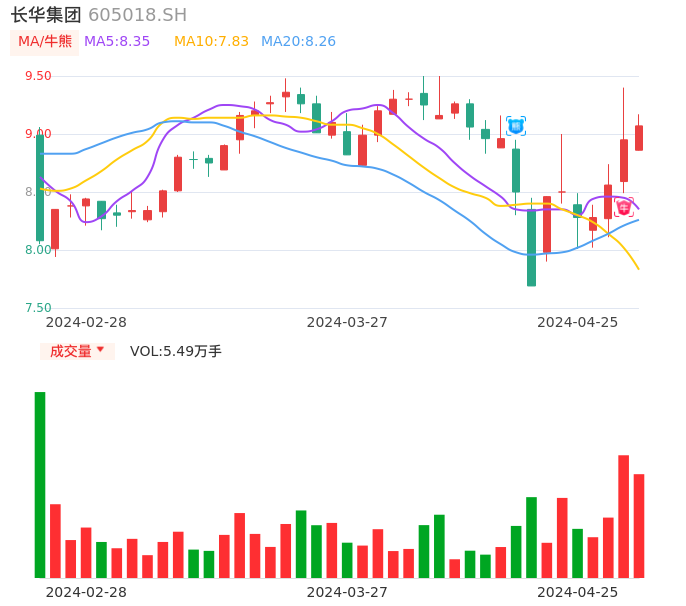The width and height of the screenshot is (686, 606).
Task: Click the 2024-03-27 date label under volume chart
Action: pyautogui.click(x=347, y=592)
